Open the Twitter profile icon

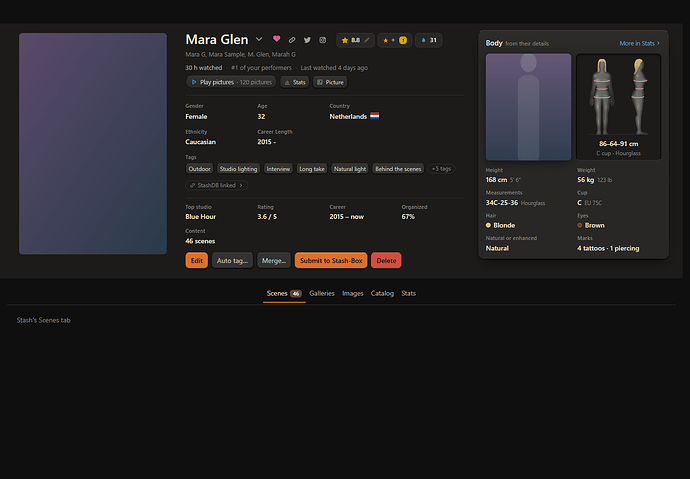(307, 40)
